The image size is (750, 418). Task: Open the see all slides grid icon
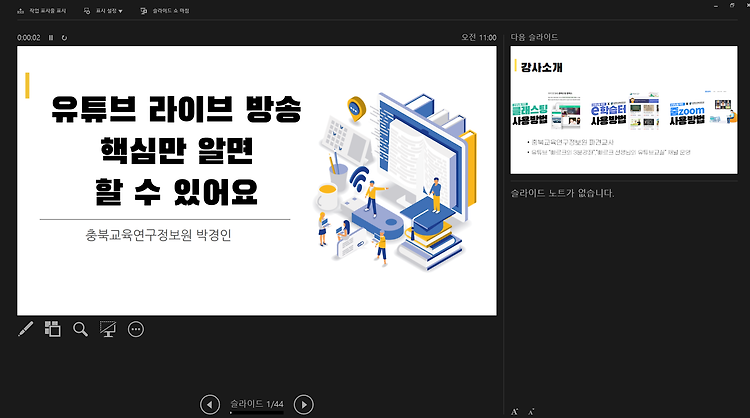(x=53, y=329)
